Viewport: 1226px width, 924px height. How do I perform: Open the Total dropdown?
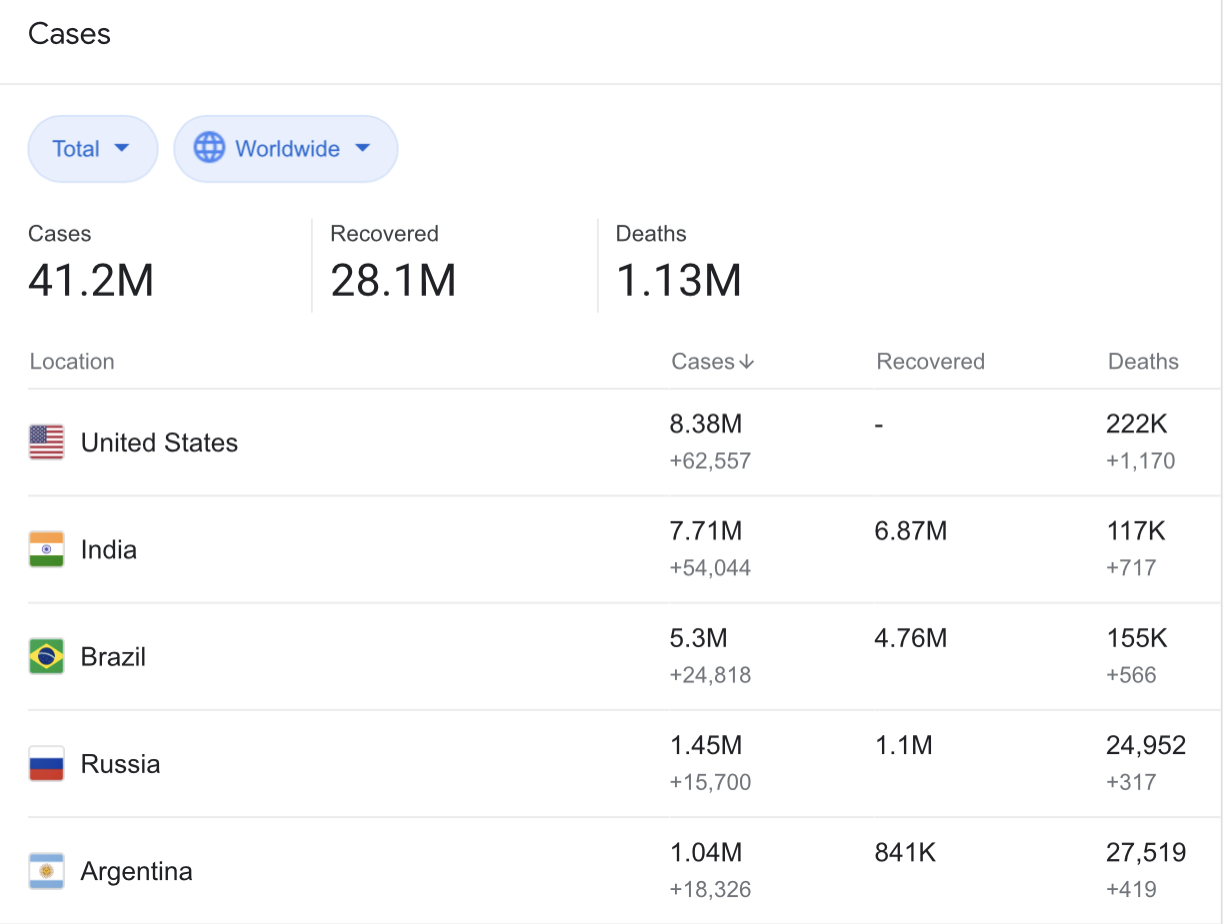point(92,149)
